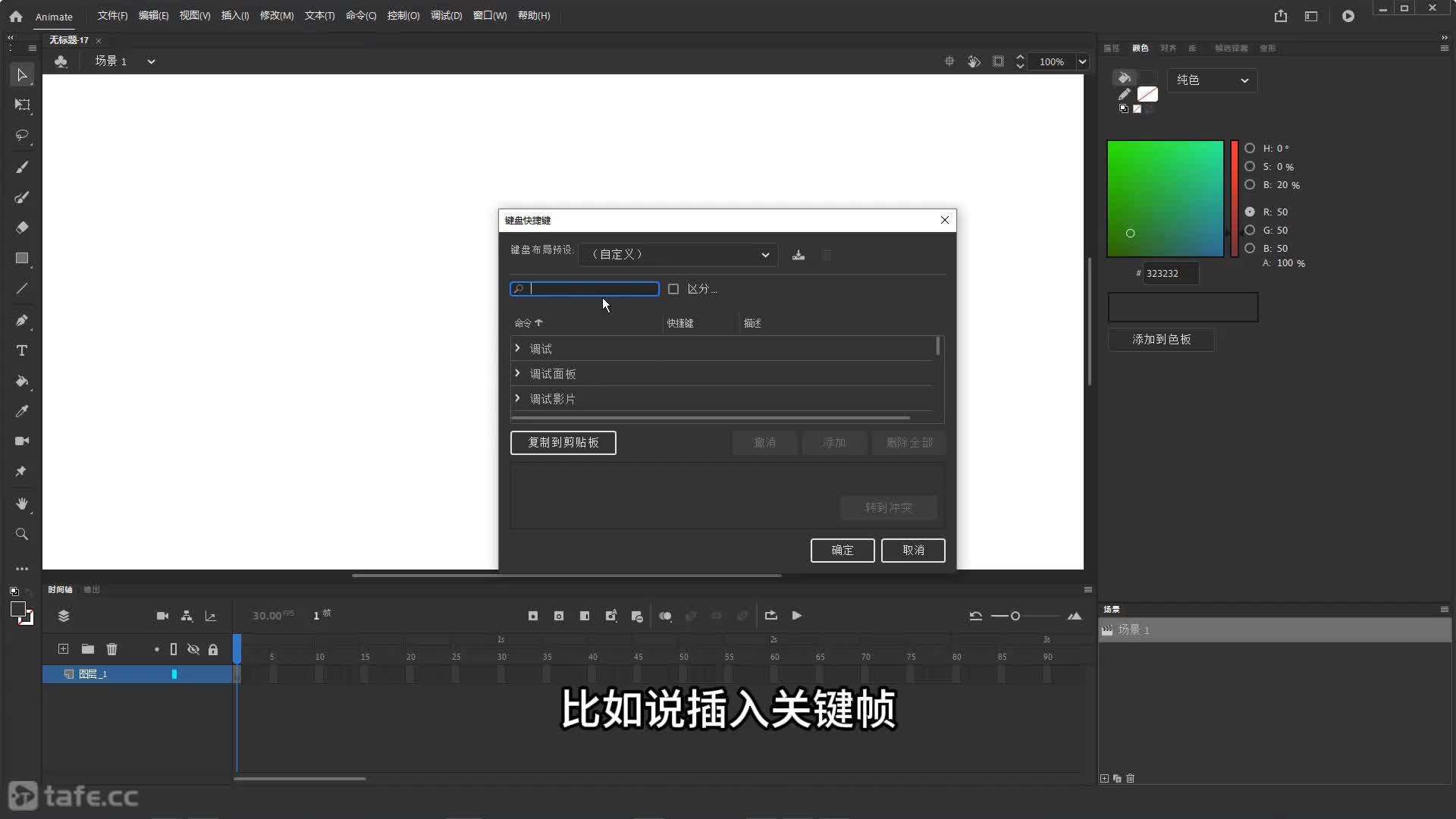
Task: Create a new layer folder
Action: click(x=88, y=649)
